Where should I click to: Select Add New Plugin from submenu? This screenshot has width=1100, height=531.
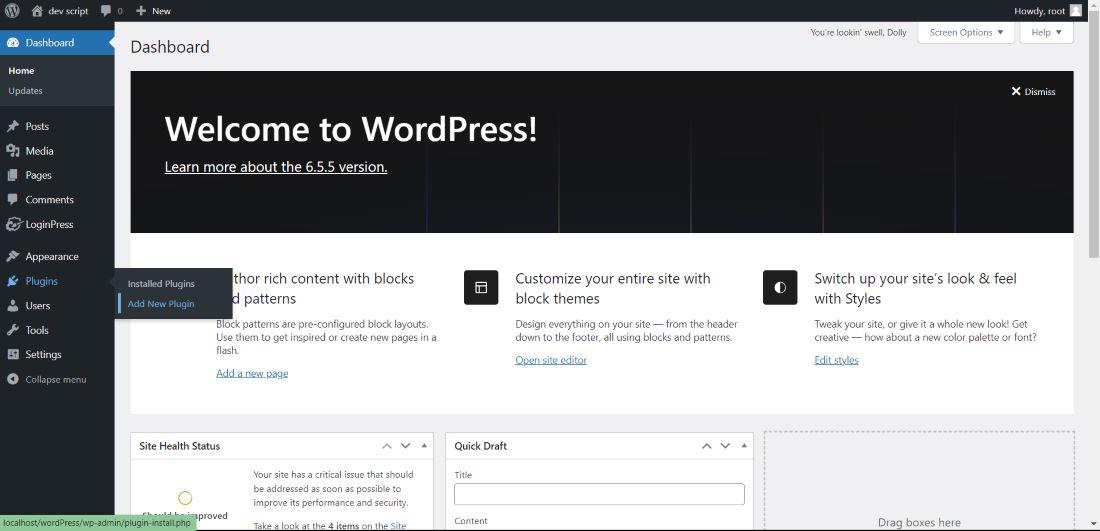pos(161,304)
